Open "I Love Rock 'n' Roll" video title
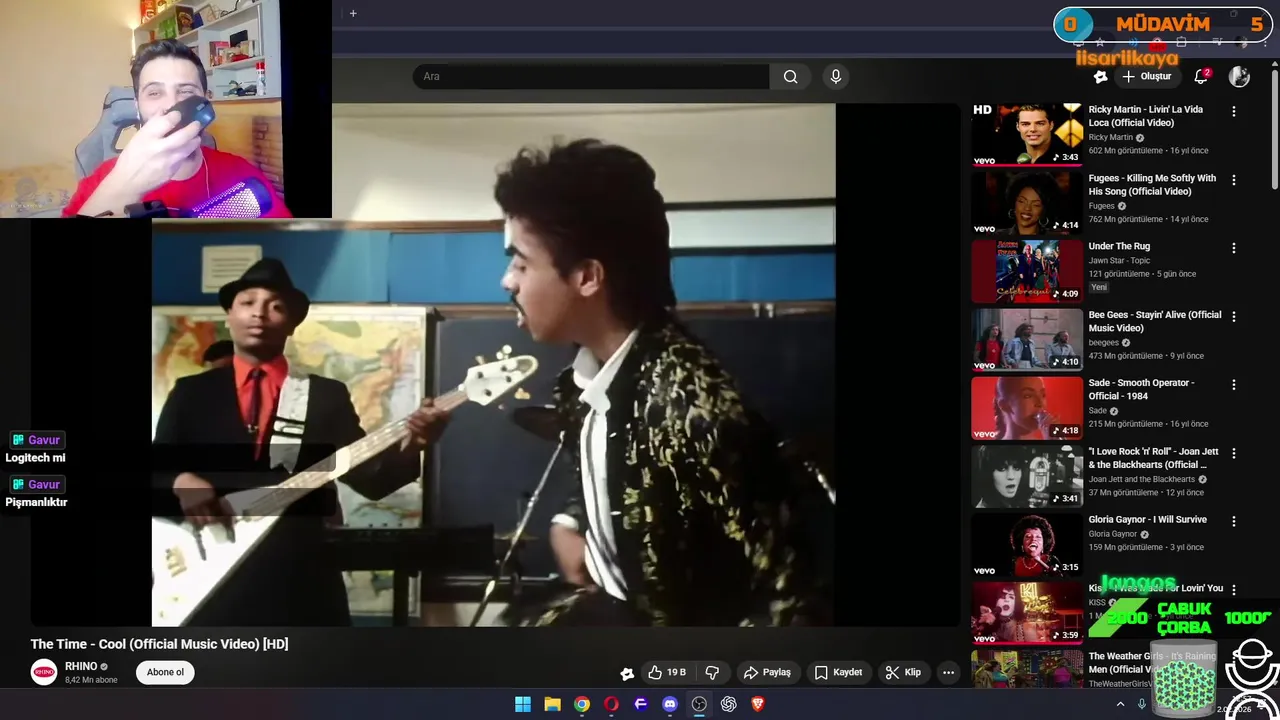 [x=1155, y=458]
